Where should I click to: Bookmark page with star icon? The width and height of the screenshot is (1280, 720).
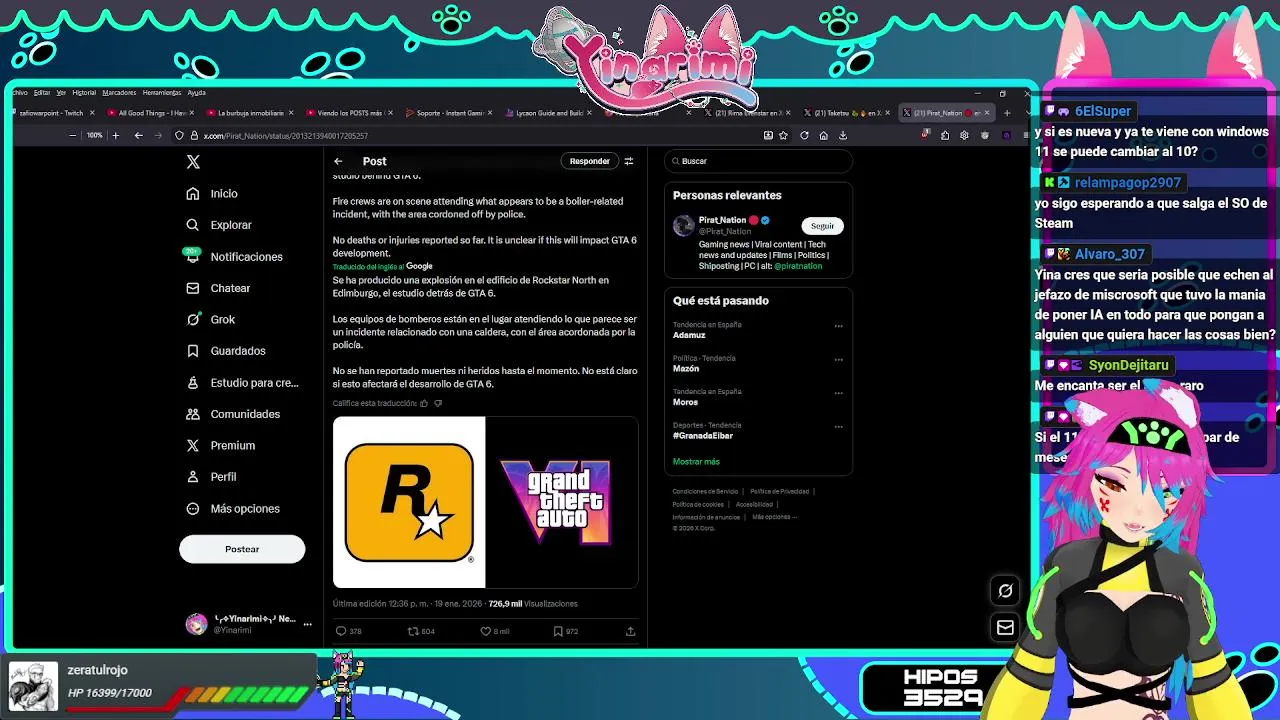784,136
